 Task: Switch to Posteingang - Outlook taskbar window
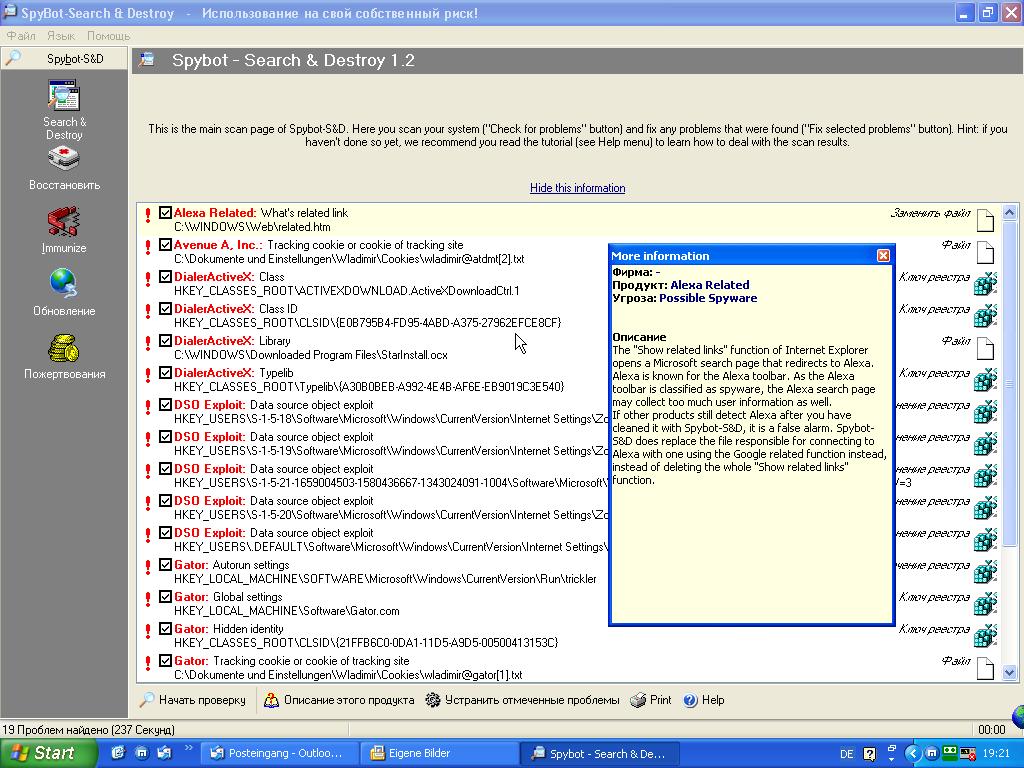278,754
